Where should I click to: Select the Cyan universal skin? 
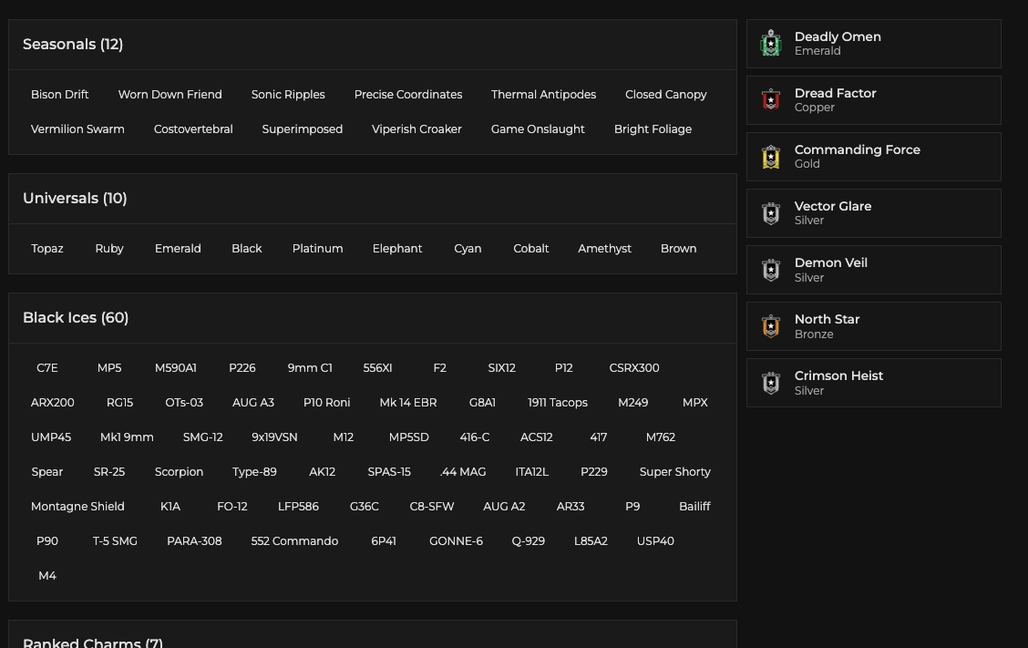point(467,249)
